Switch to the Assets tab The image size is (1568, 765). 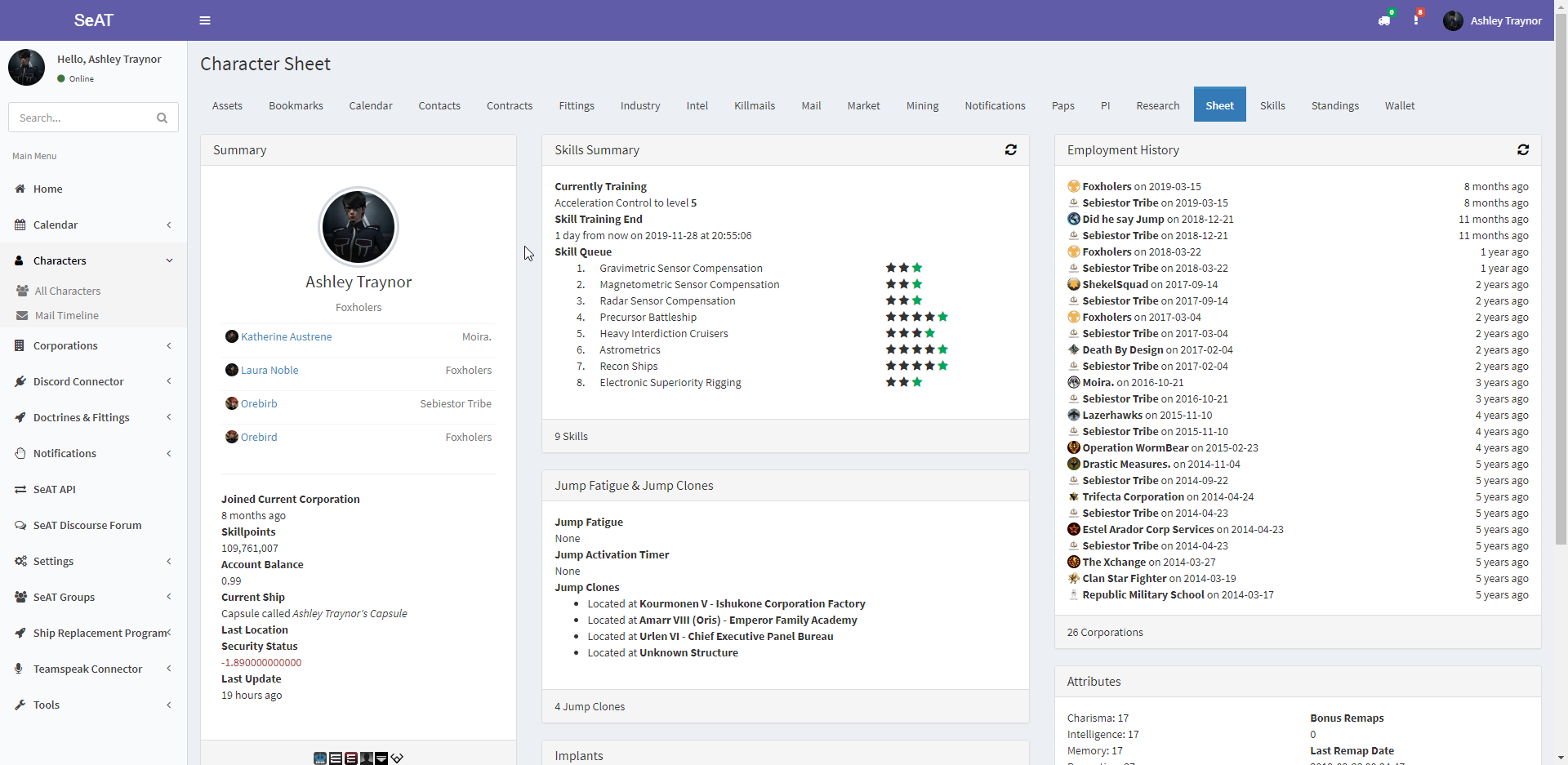pos(227,105)
